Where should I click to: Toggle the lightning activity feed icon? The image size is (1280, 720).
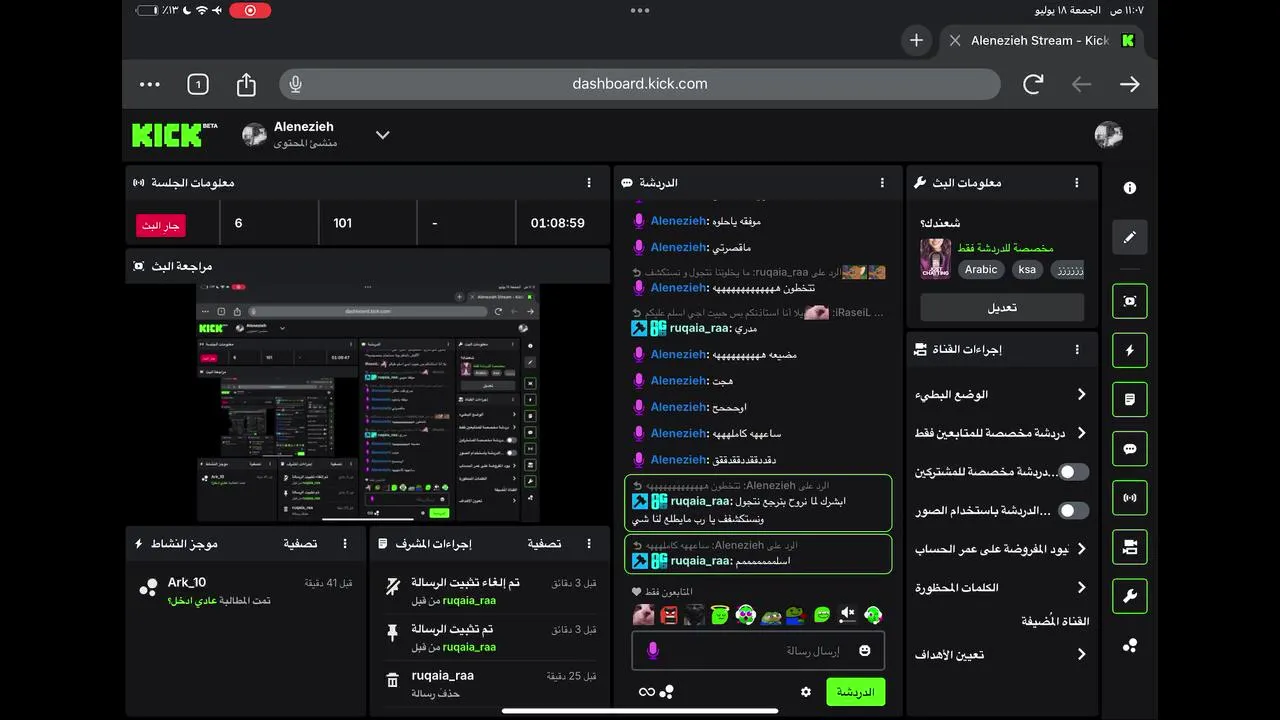tap(1129, 350)
